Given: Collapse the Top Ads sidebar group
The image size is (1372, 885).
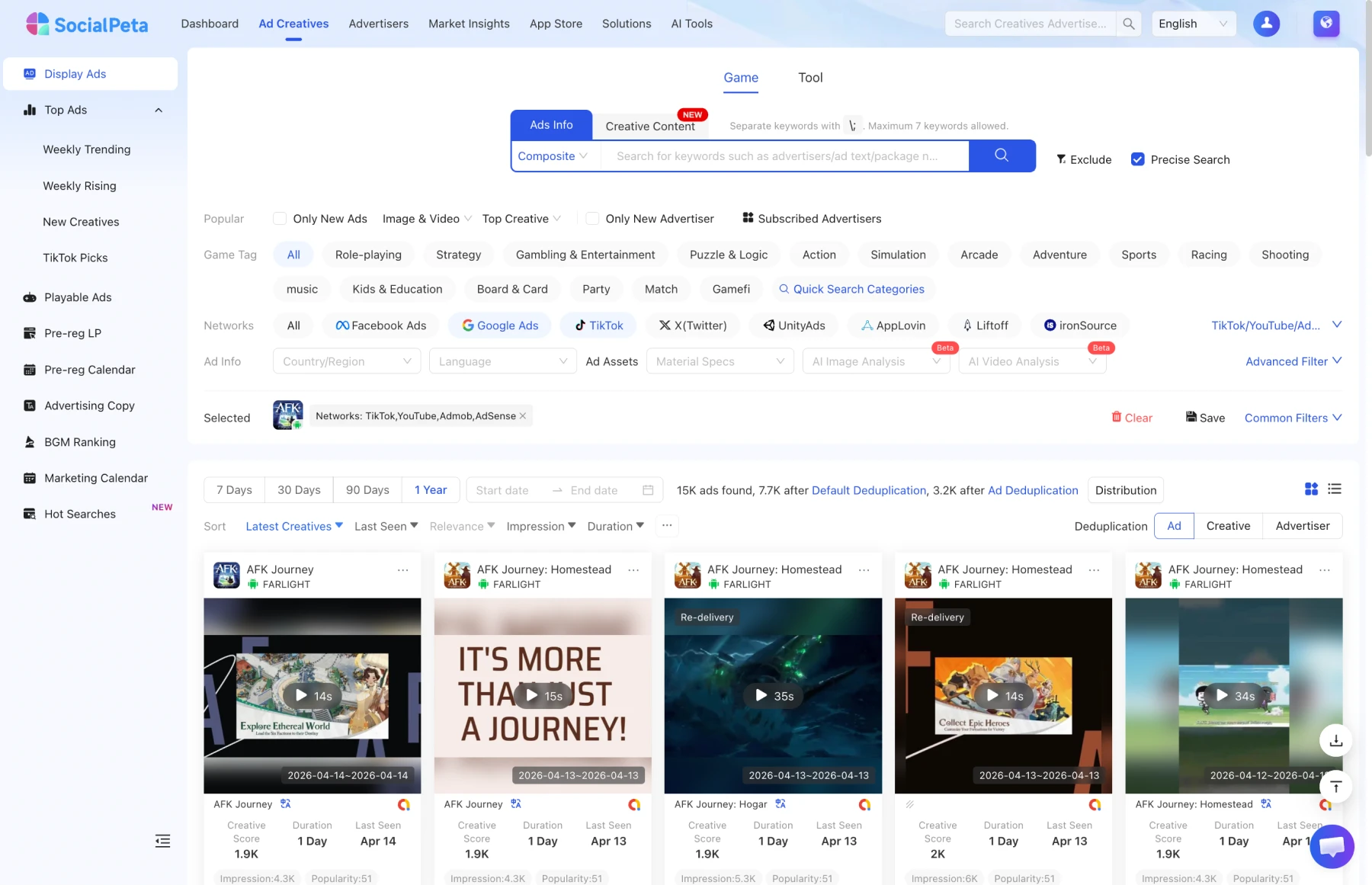Looking at the screenshot, I should coord(158,110).
